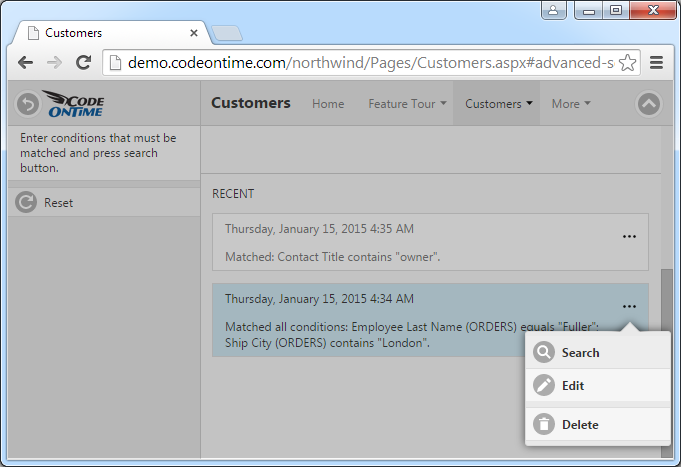The height and width of the screenshot is (467, 681).
Task: Click the Delete trash icon in popup
Action: (x=544, y=425)
